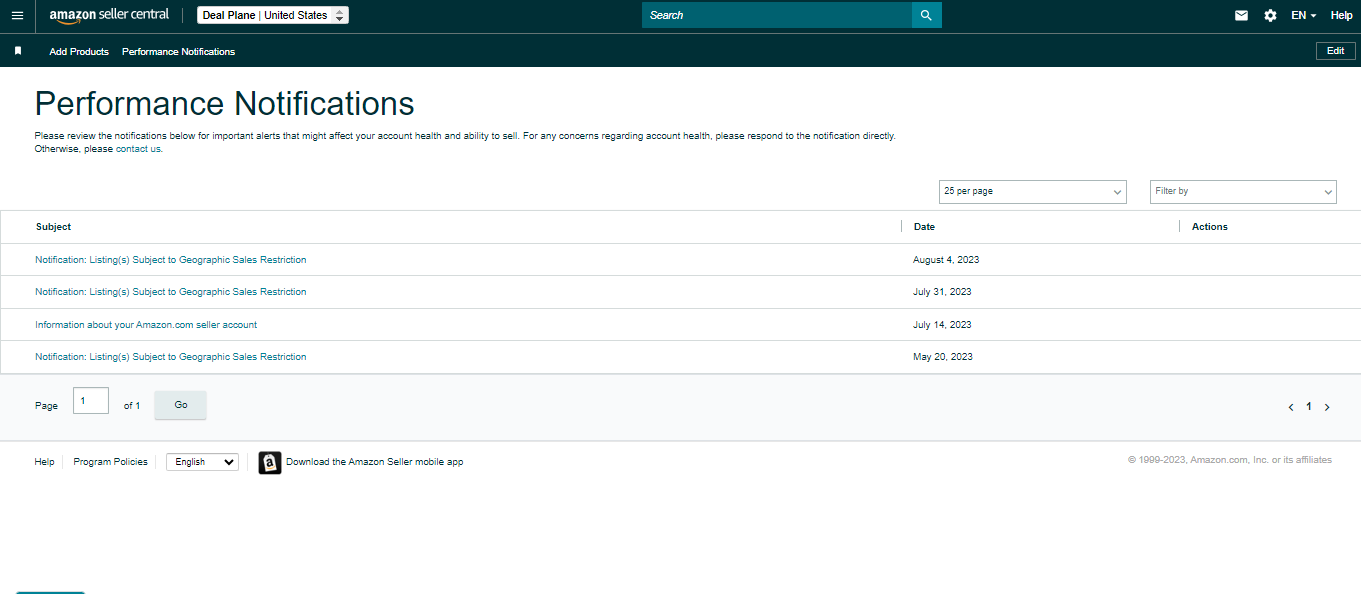Open the hamburger main menu
Screen dimensions: 1361x594
17,16
